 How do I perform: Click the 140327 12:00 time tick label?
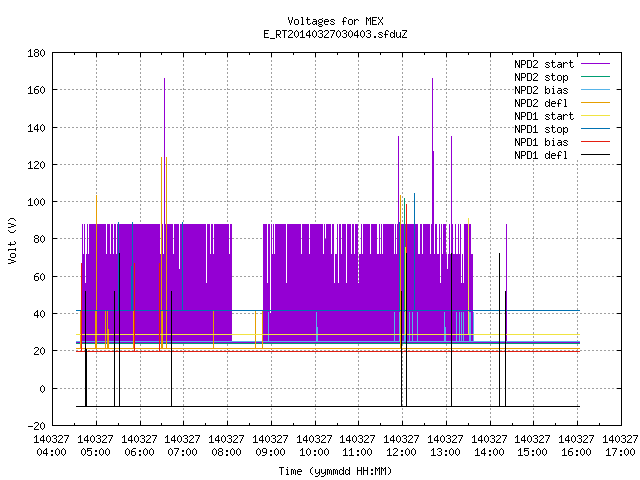[402, 446]
